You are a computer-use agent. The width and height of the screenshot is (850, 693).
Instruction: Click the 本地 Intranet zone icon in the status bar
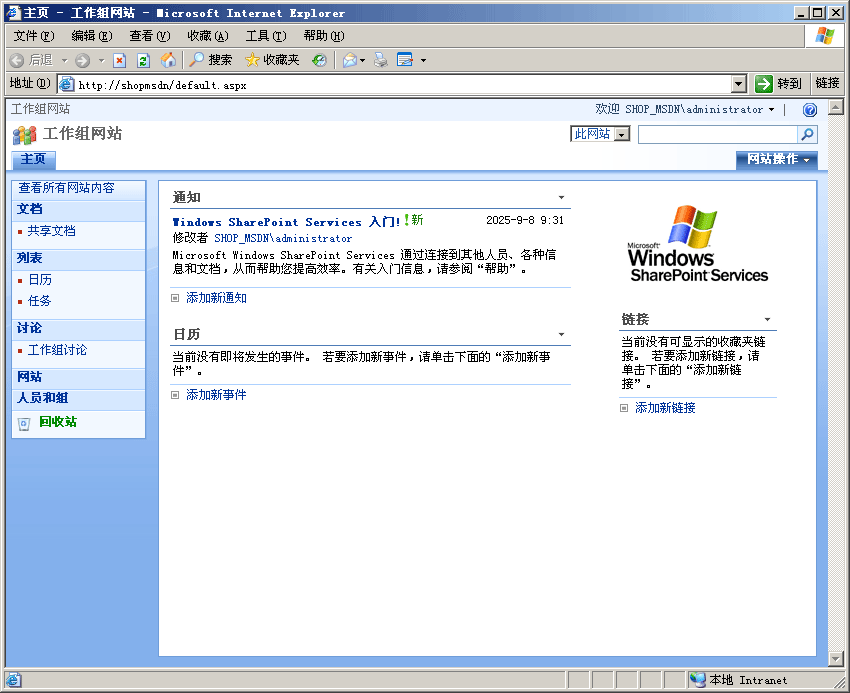pyautogui.click(x=697, y=679)
